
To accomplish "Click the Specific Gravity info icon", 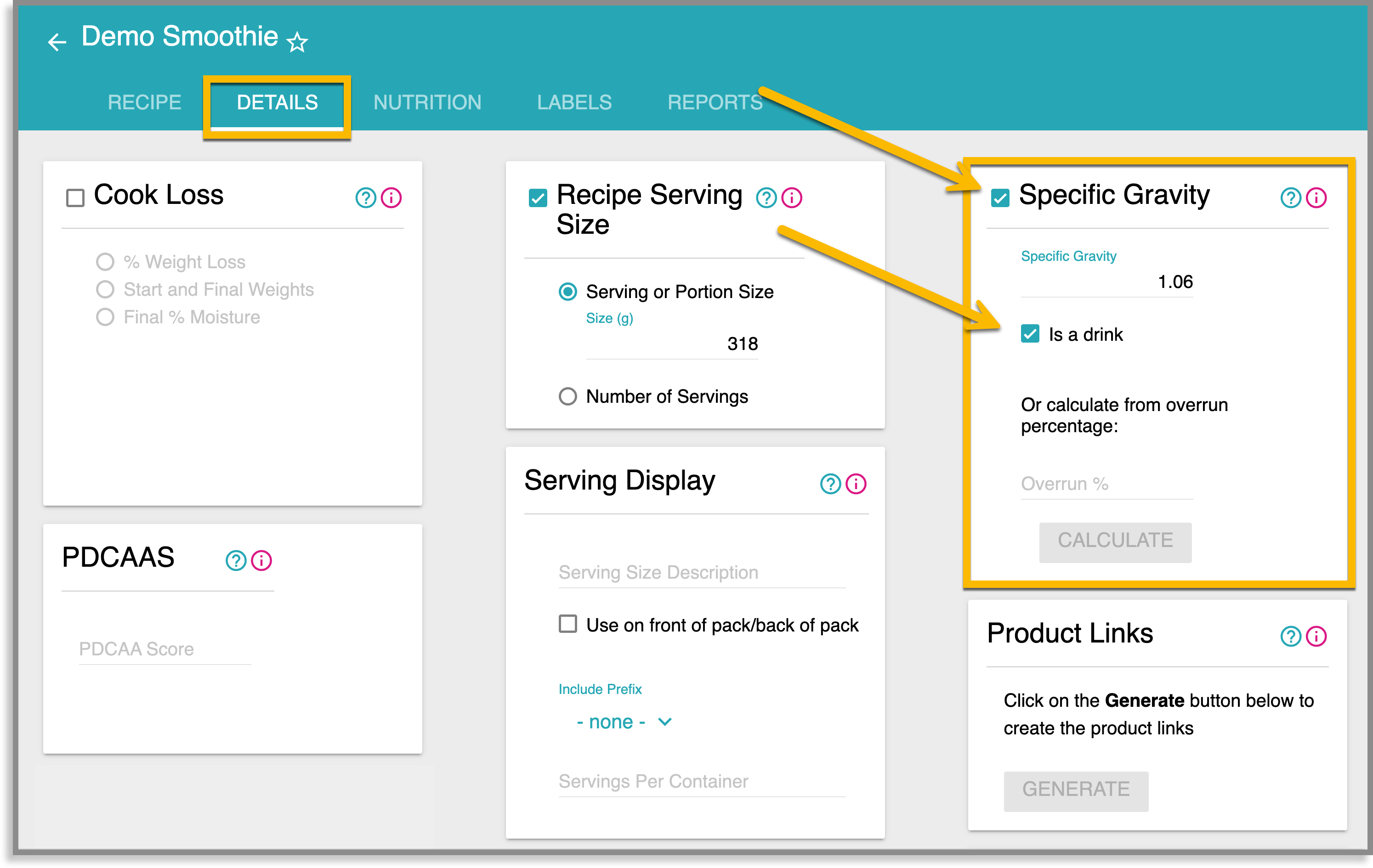I will [1316, 198].
